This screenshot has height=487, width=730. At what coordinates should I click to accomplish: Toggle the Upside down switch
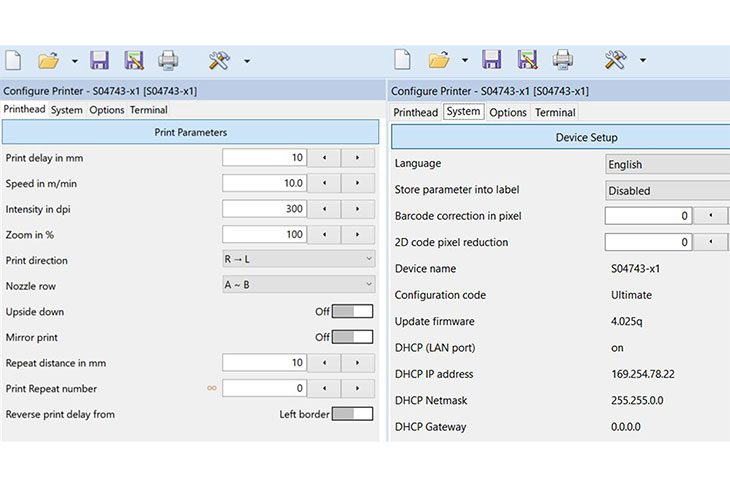(352, 312)
